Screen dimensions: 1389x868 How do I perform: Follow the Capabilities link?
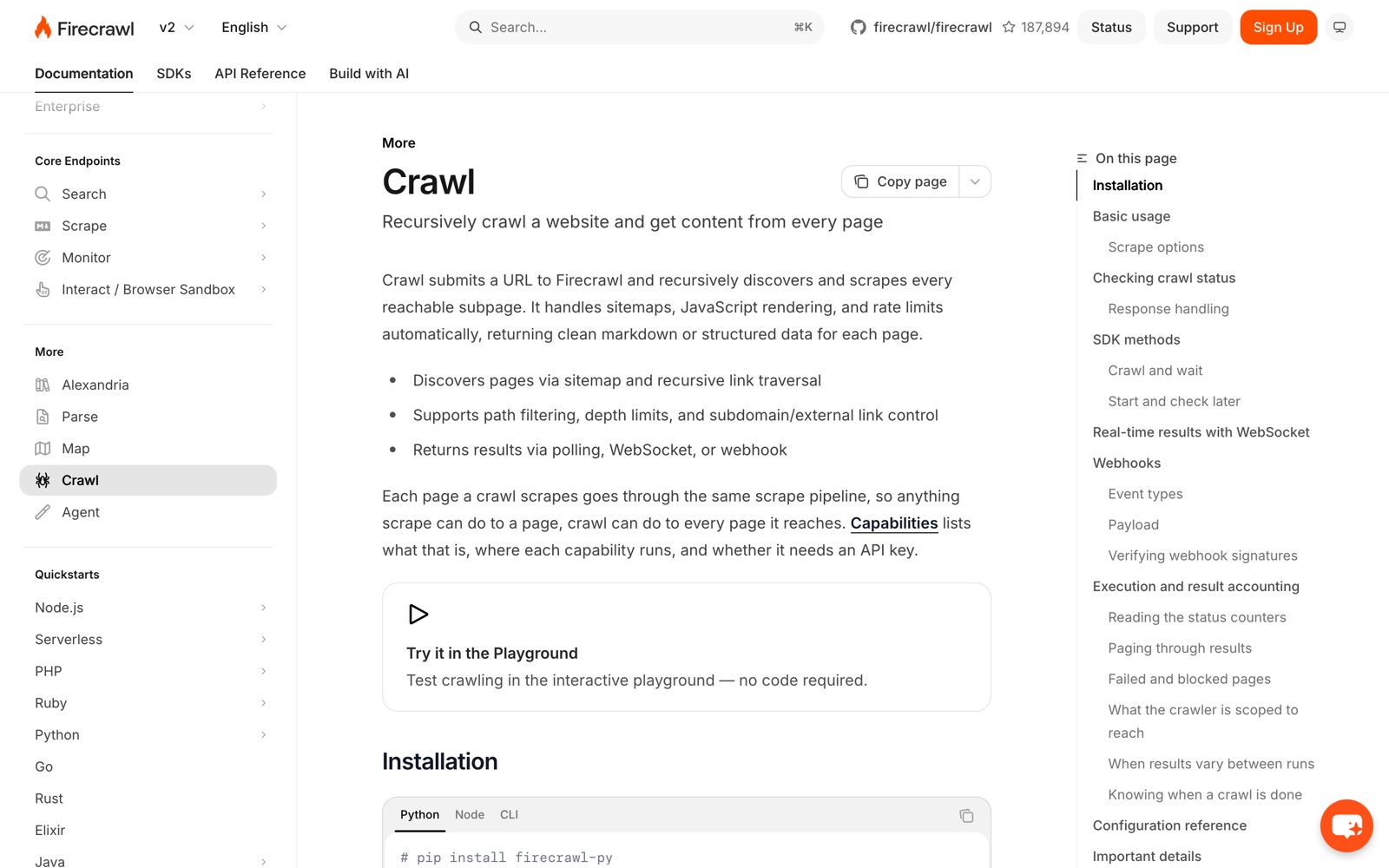[x=893, y=523]
